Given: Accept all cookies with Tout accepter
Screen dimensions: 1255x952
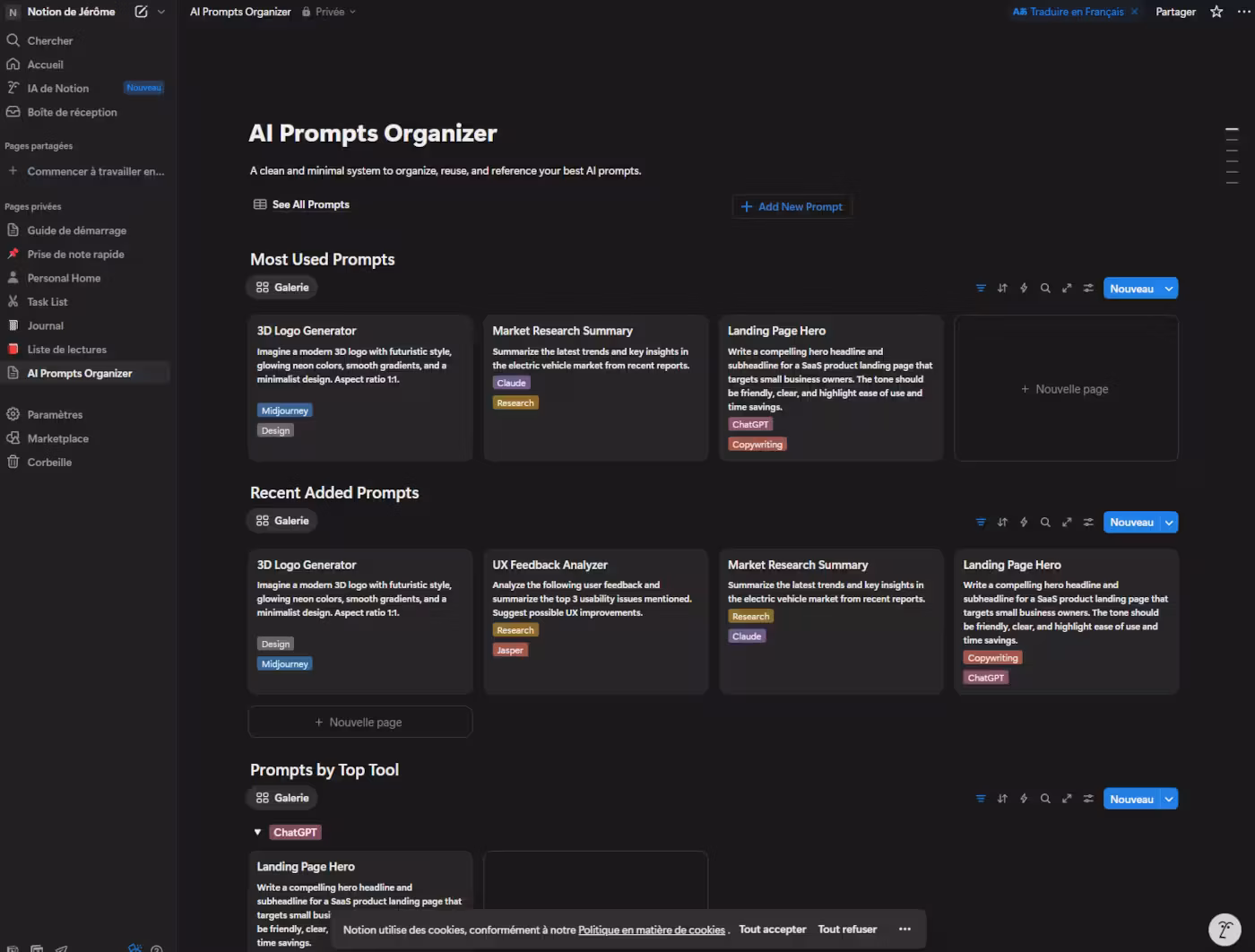Looking at the screenshot, I should (x=772, y=930).
